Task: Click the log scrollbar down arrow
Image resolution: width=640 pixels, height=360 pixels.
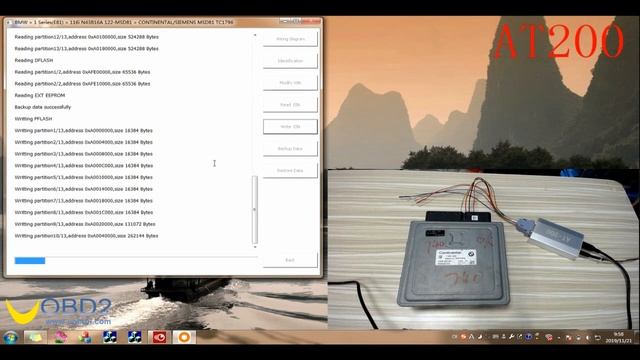Action: [x=255, y=247]
